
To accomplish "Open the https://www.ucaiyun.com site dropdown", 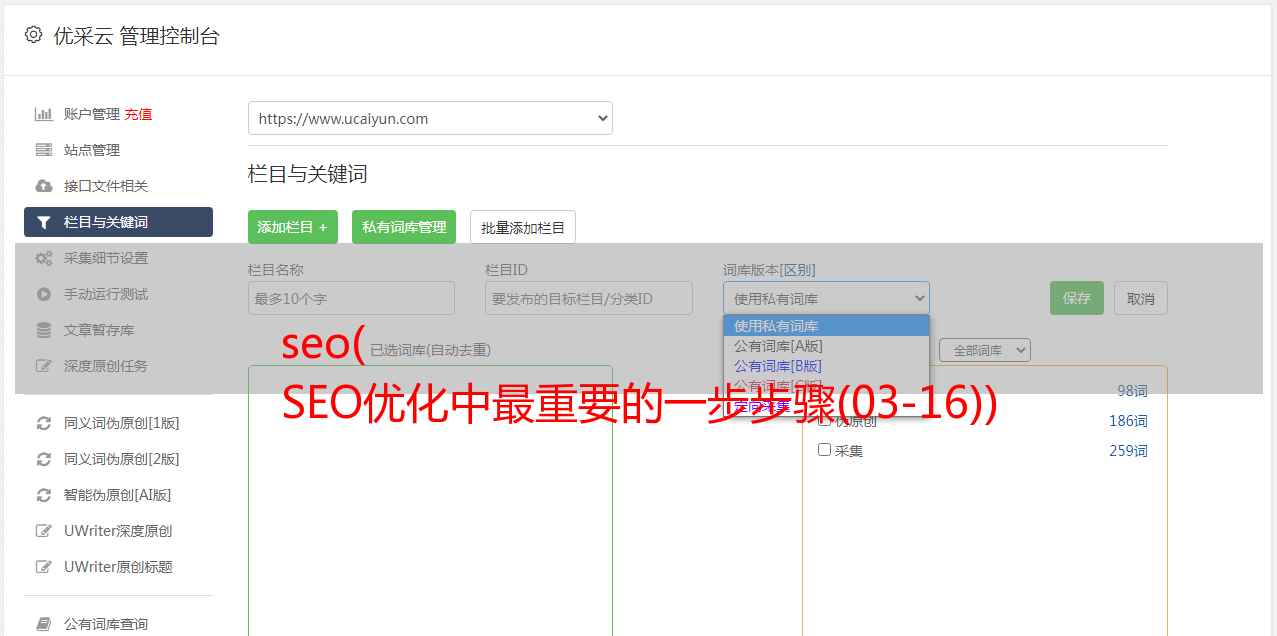I will [x=430, y=118].
